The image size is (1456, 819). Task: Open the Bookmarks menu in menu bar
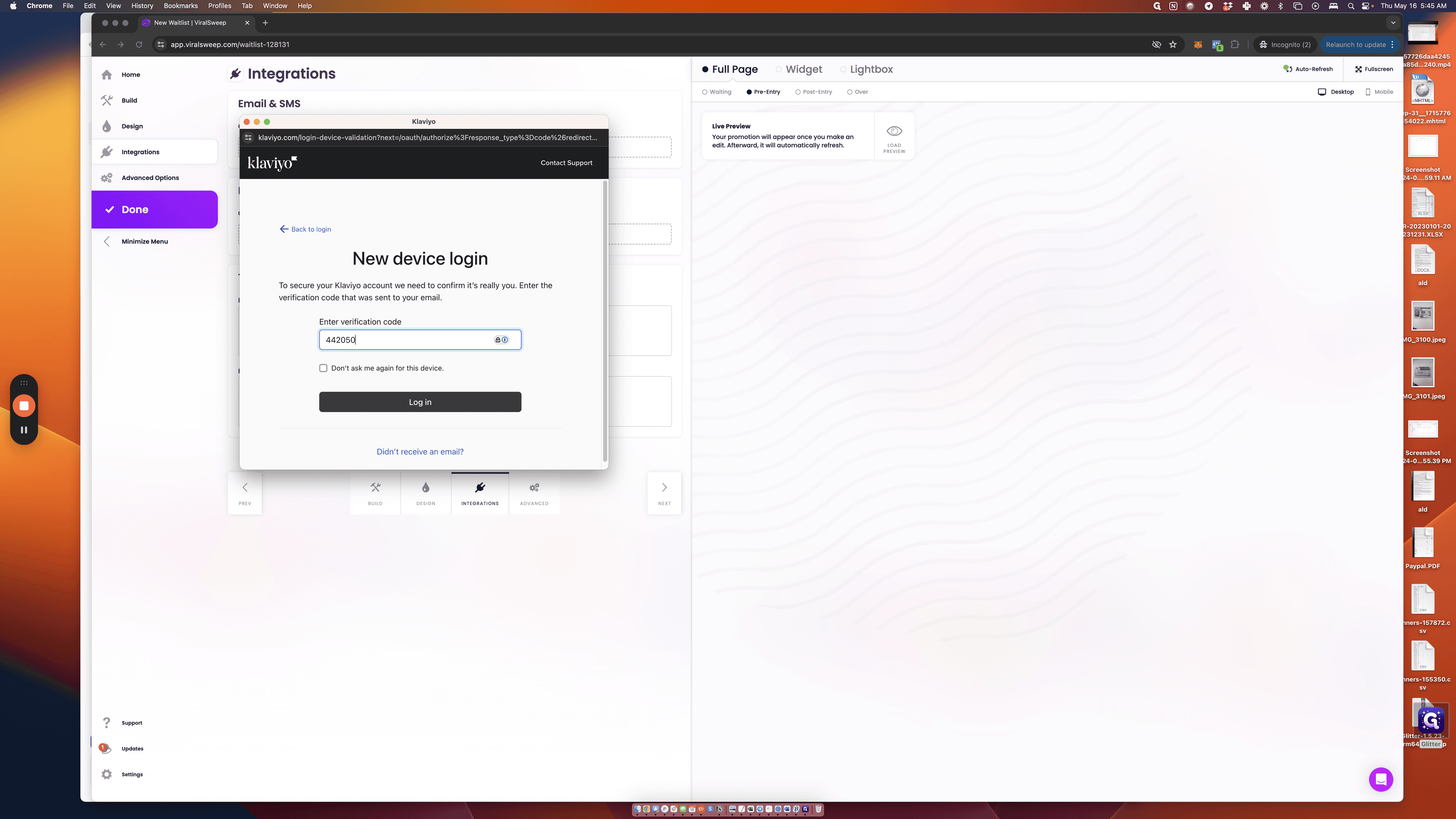click(x=180, y=6)
